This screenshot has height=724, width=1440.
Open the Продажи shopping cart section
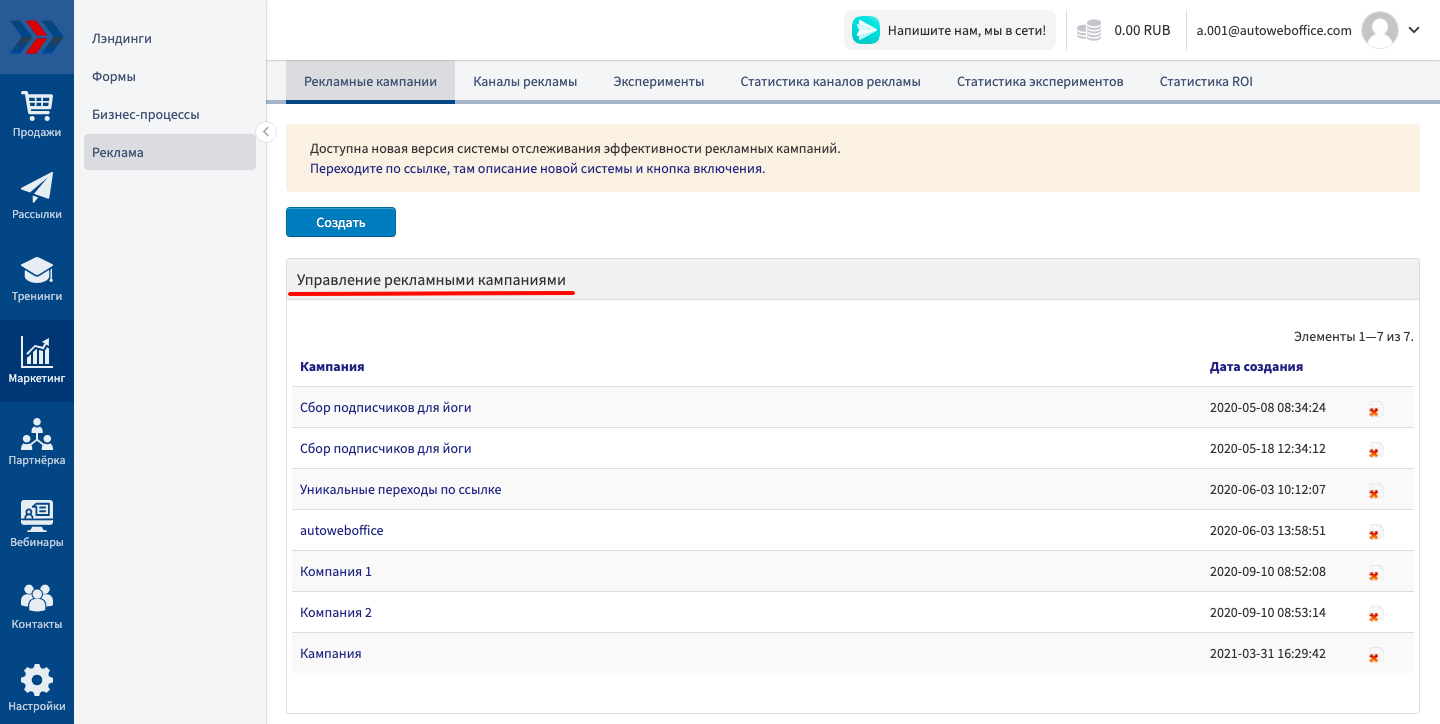(37, 114)
